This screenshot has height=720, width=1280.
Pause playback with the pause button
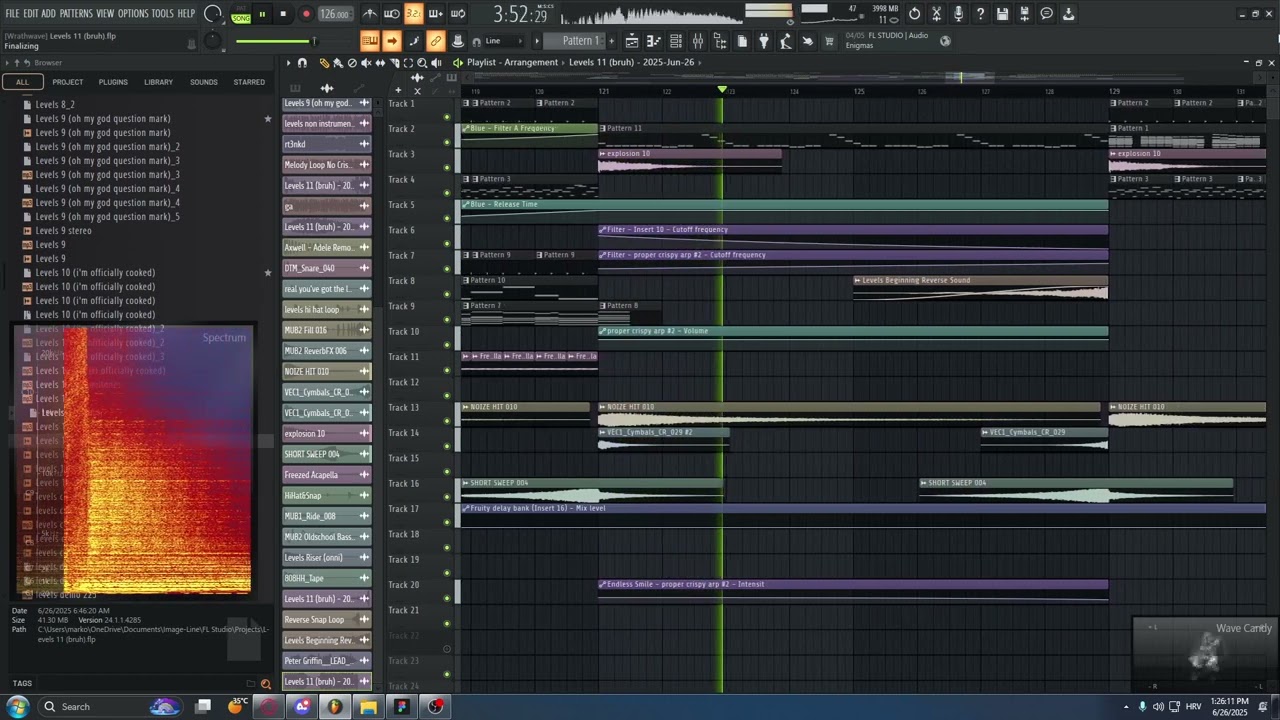click(262, 14)
